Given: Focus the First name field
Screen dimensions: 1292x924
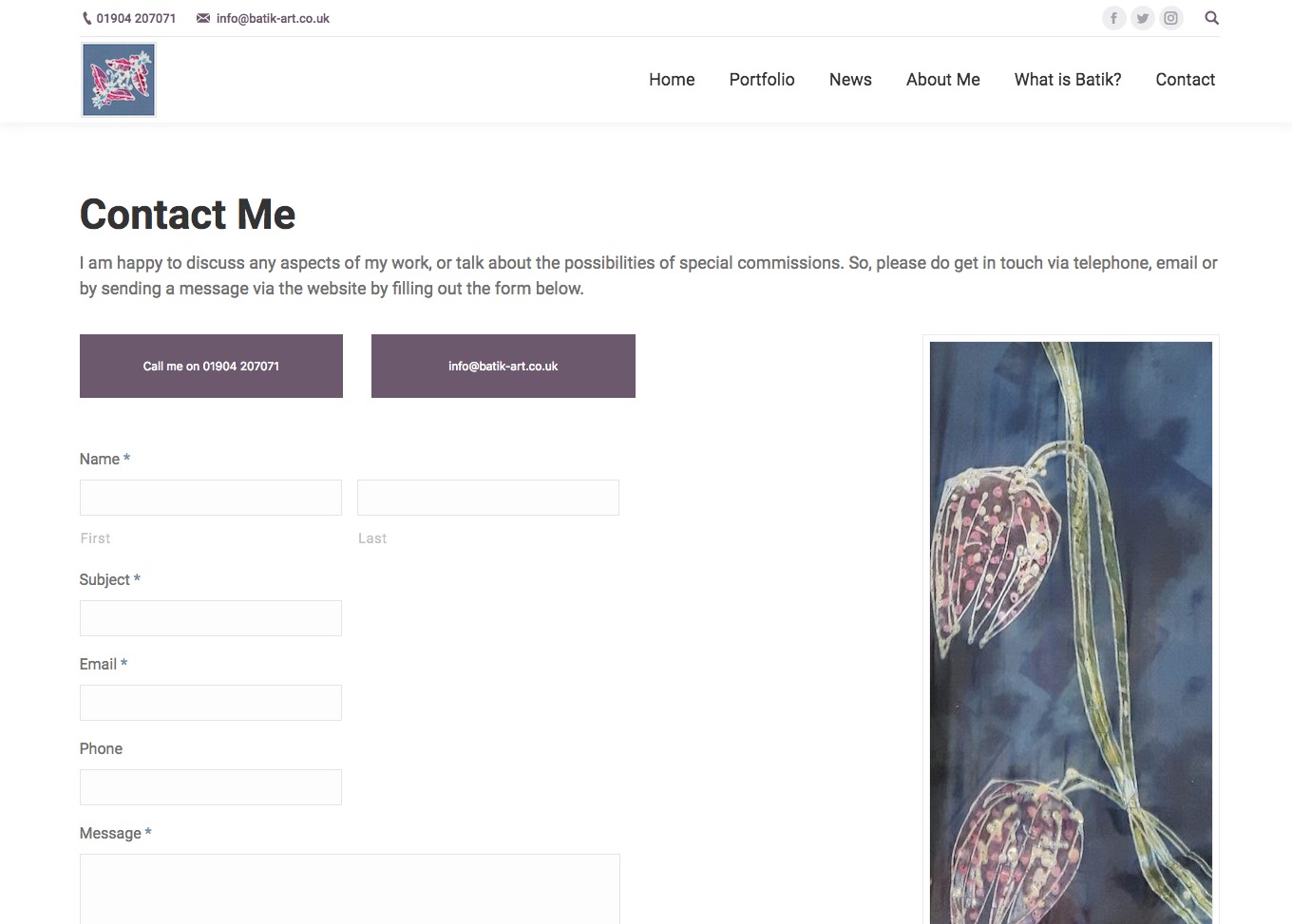Looking at the screenshot, I should (x=211, y=498).
